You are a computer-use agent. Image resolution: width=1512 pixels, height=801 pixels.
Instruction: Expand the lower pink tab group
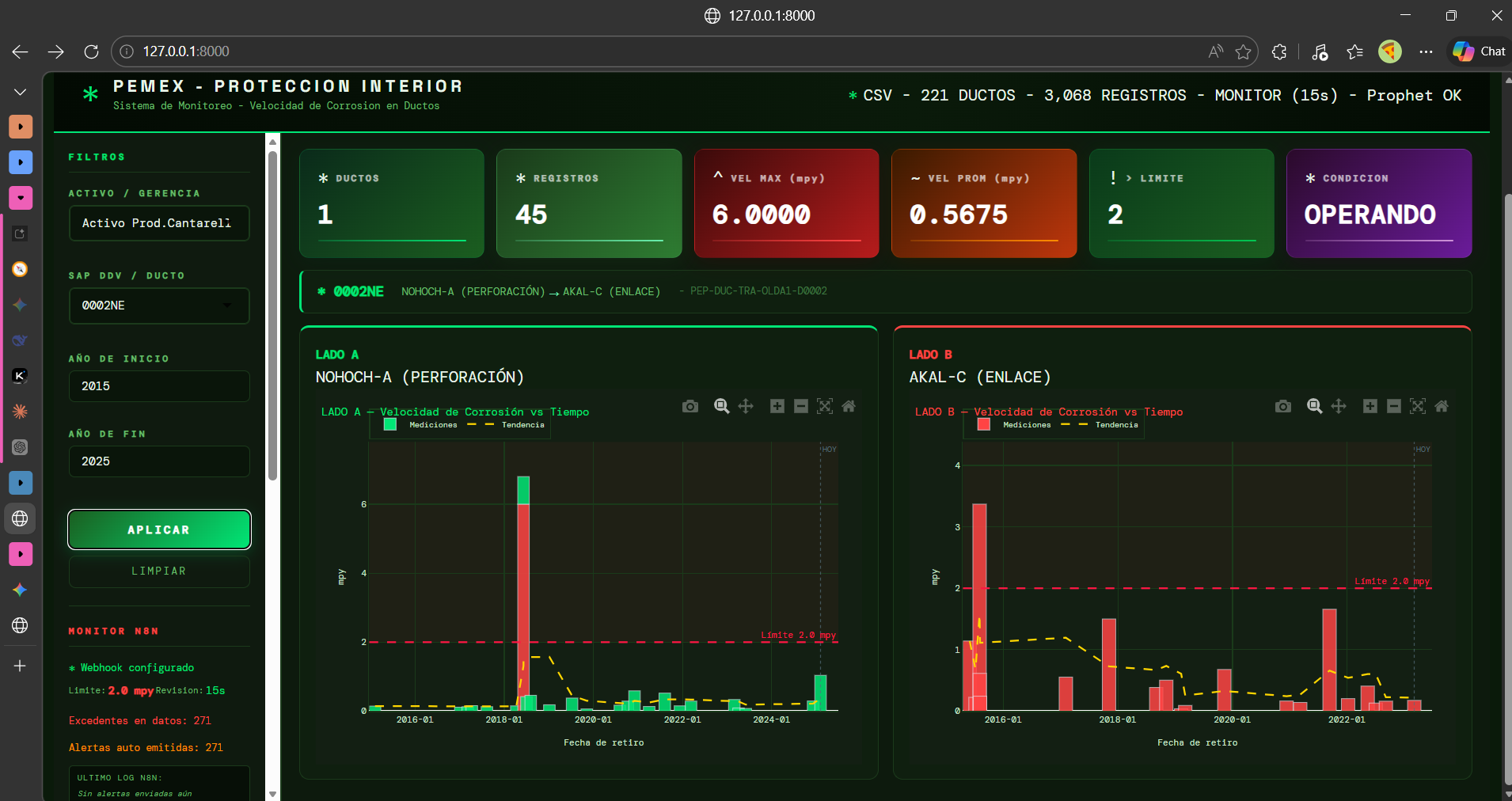pos(21,554)
